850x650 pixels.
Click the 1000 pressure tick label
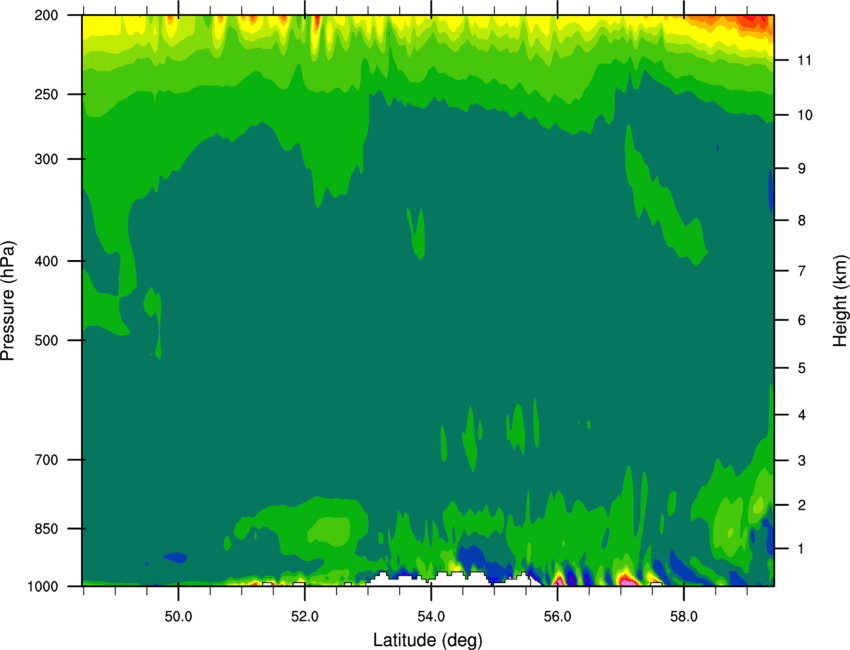[43, 586]
